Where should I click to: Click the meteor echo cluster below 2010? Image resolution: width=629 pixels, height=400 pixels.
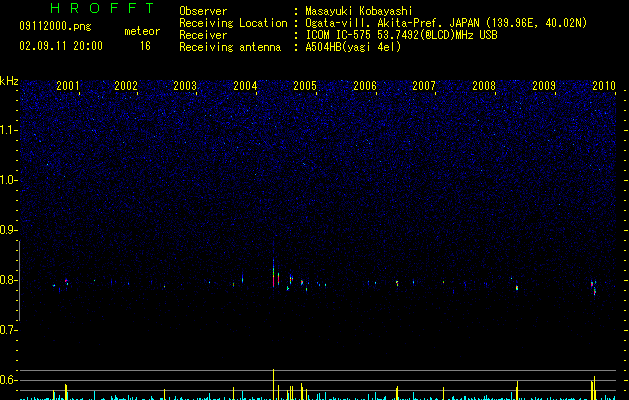(x=594, y=287)
